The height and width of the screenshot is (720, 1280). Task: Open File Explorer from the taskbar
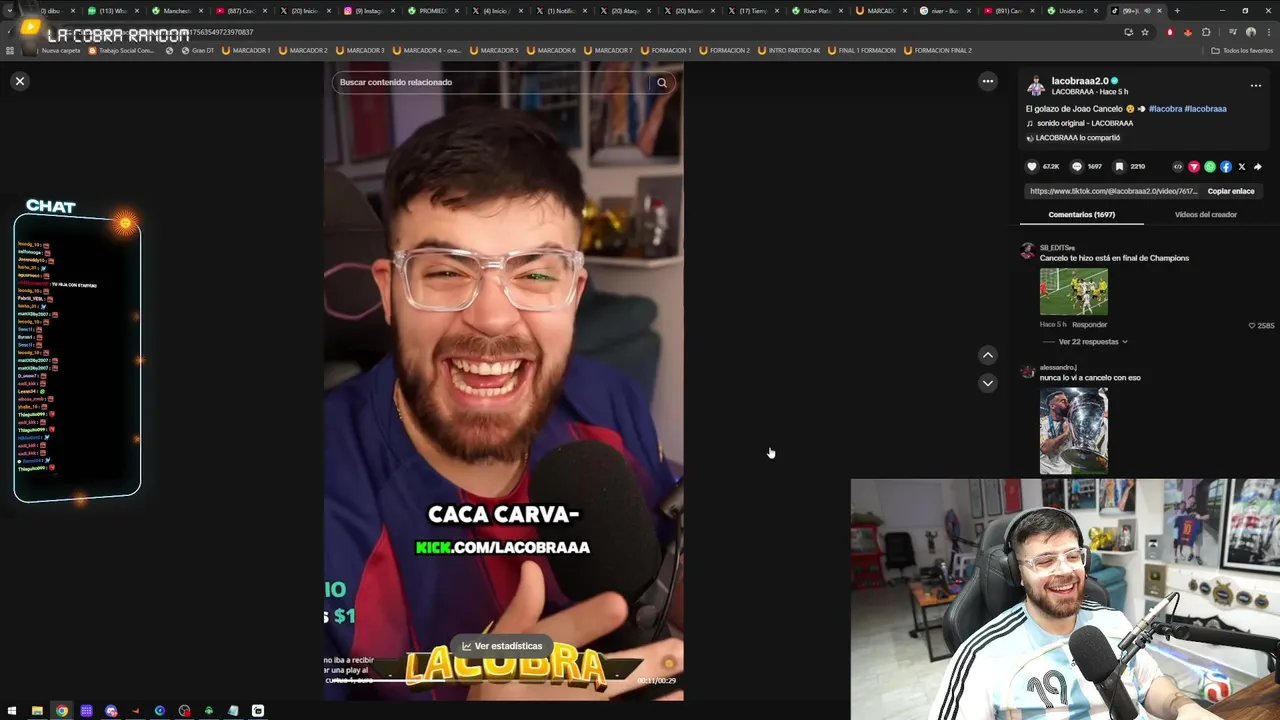(x=37, y=711)
